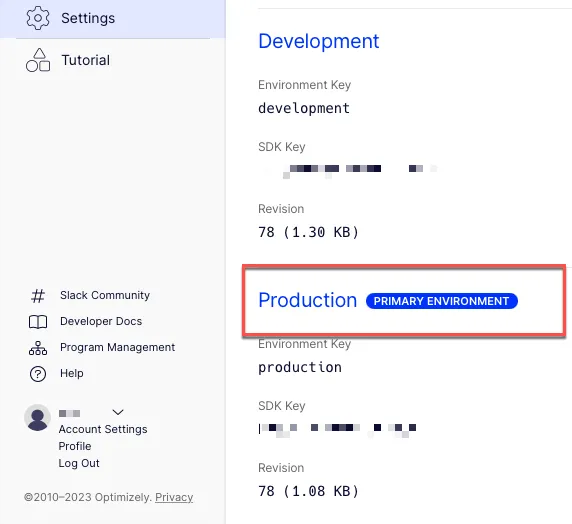Click the Tutorial shapes icon
572x524 pixels.
(38, 60)
